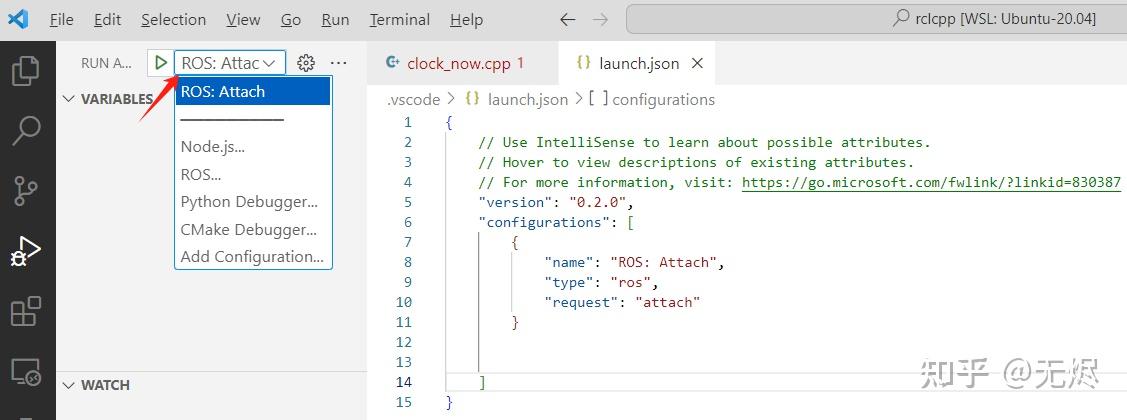This screenshot has width=1127, height=420.
Task: Open the Source Control view
Action: pos(27,191)
